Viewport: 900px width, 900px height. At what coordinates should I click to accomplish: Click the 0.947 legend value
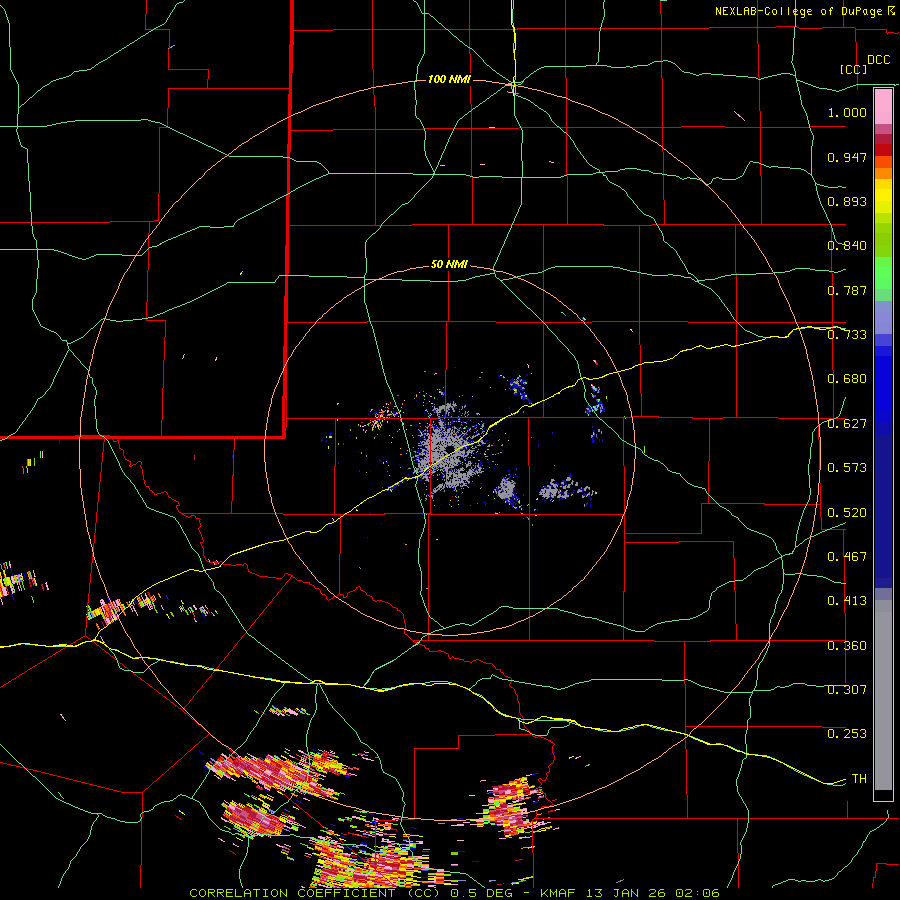(847, 157)
